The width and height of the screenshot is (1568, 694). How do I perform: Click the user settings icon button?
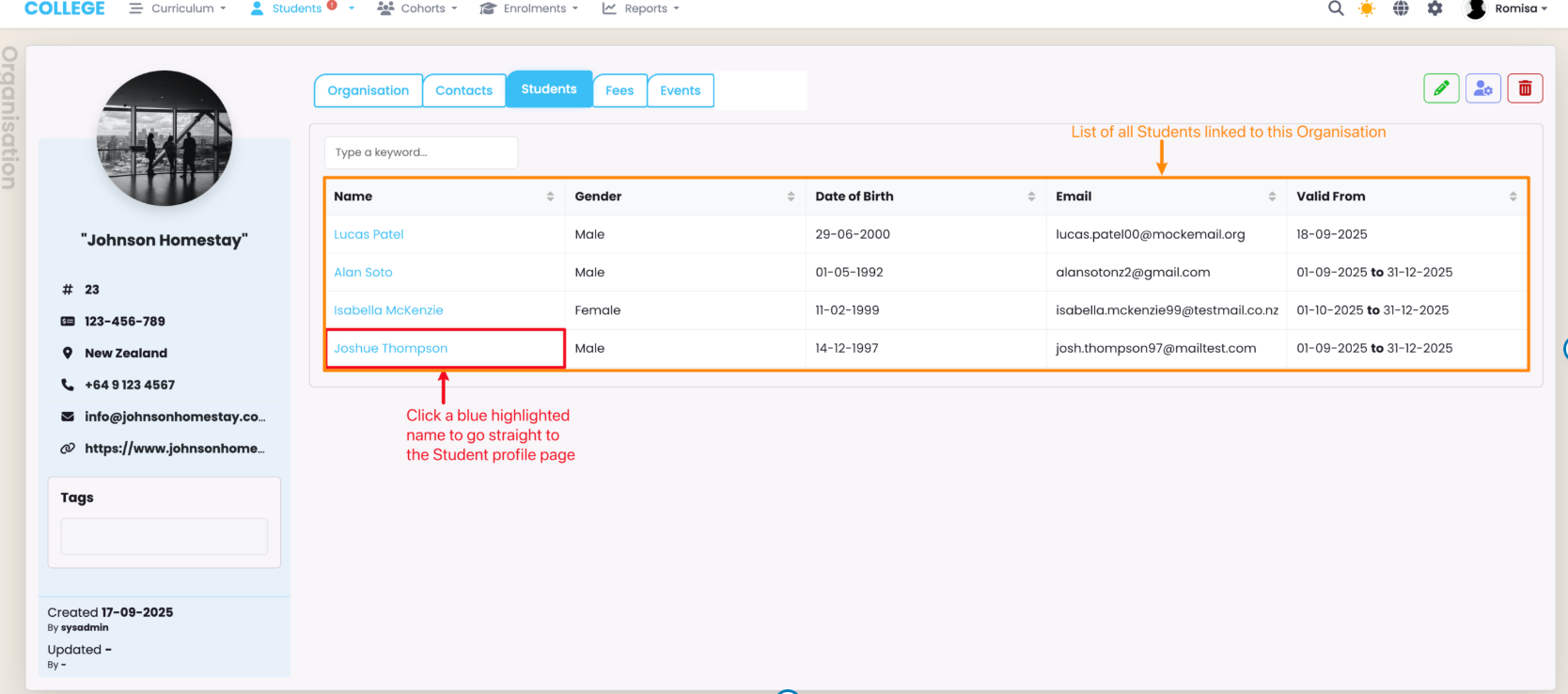[1483, 88]
